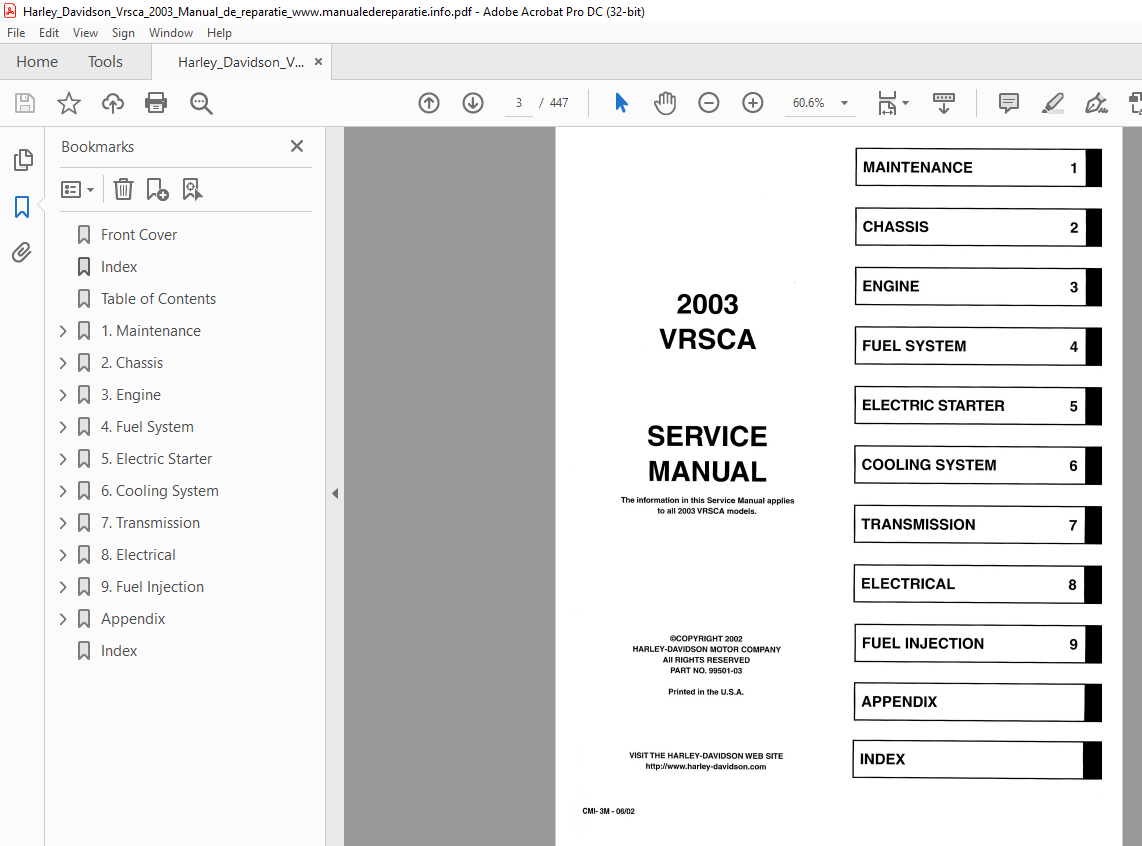Click the 7. Transmission bookmark label
Image resolution: width=1142 pixels, height=846 pixels.
[x=150, y=523]
